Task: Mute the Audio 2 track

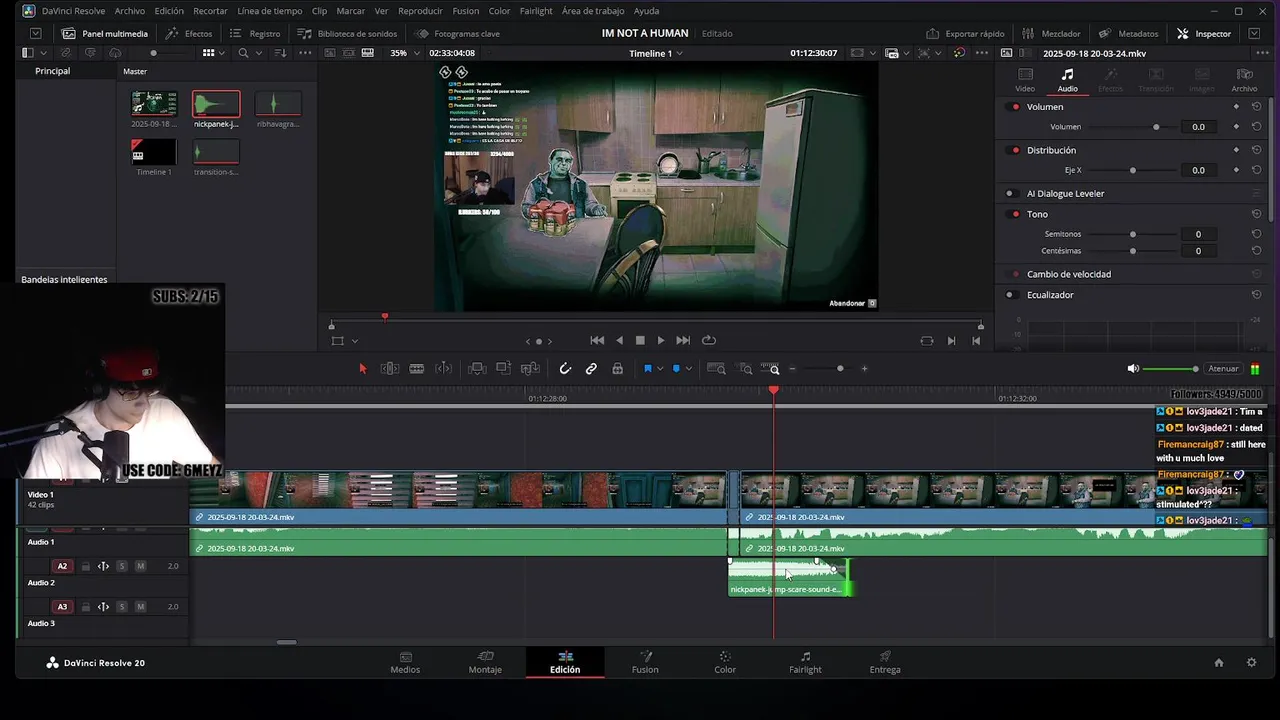Action: click(140, 566)
